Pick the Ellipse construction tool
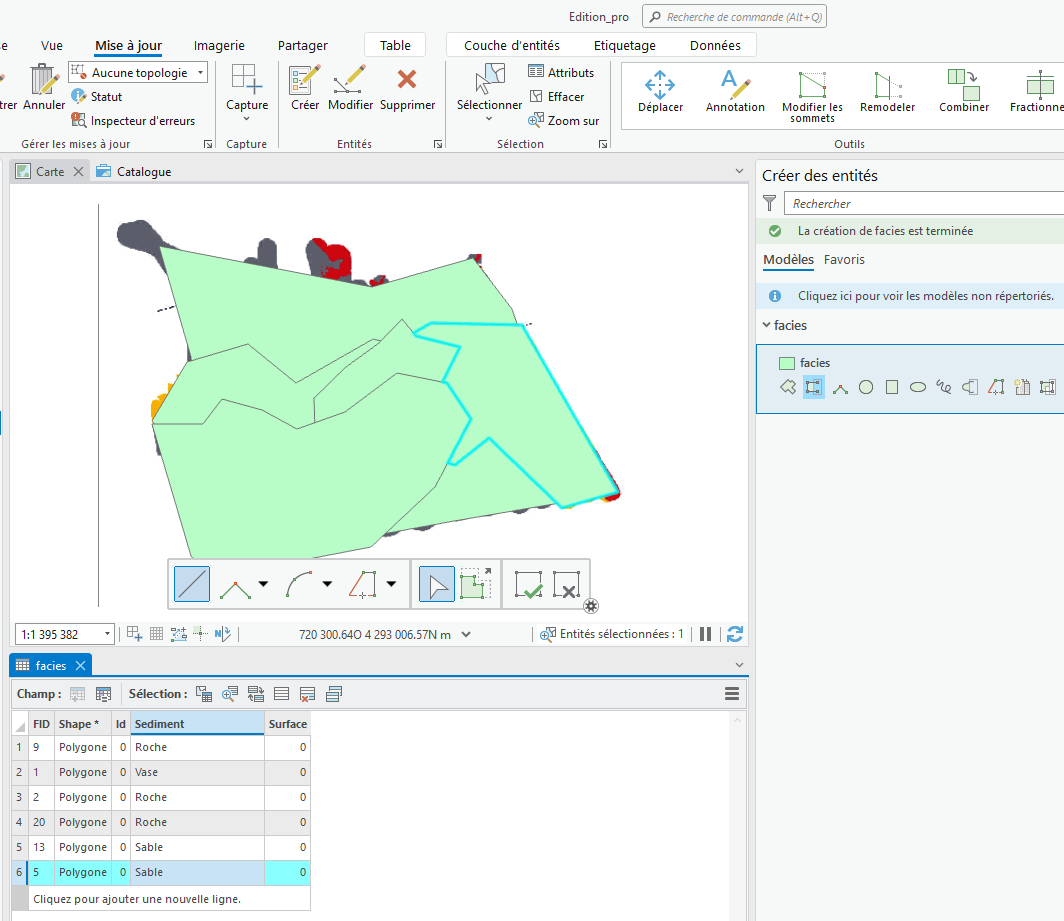The image size is (1064, 921). (917, 388)
